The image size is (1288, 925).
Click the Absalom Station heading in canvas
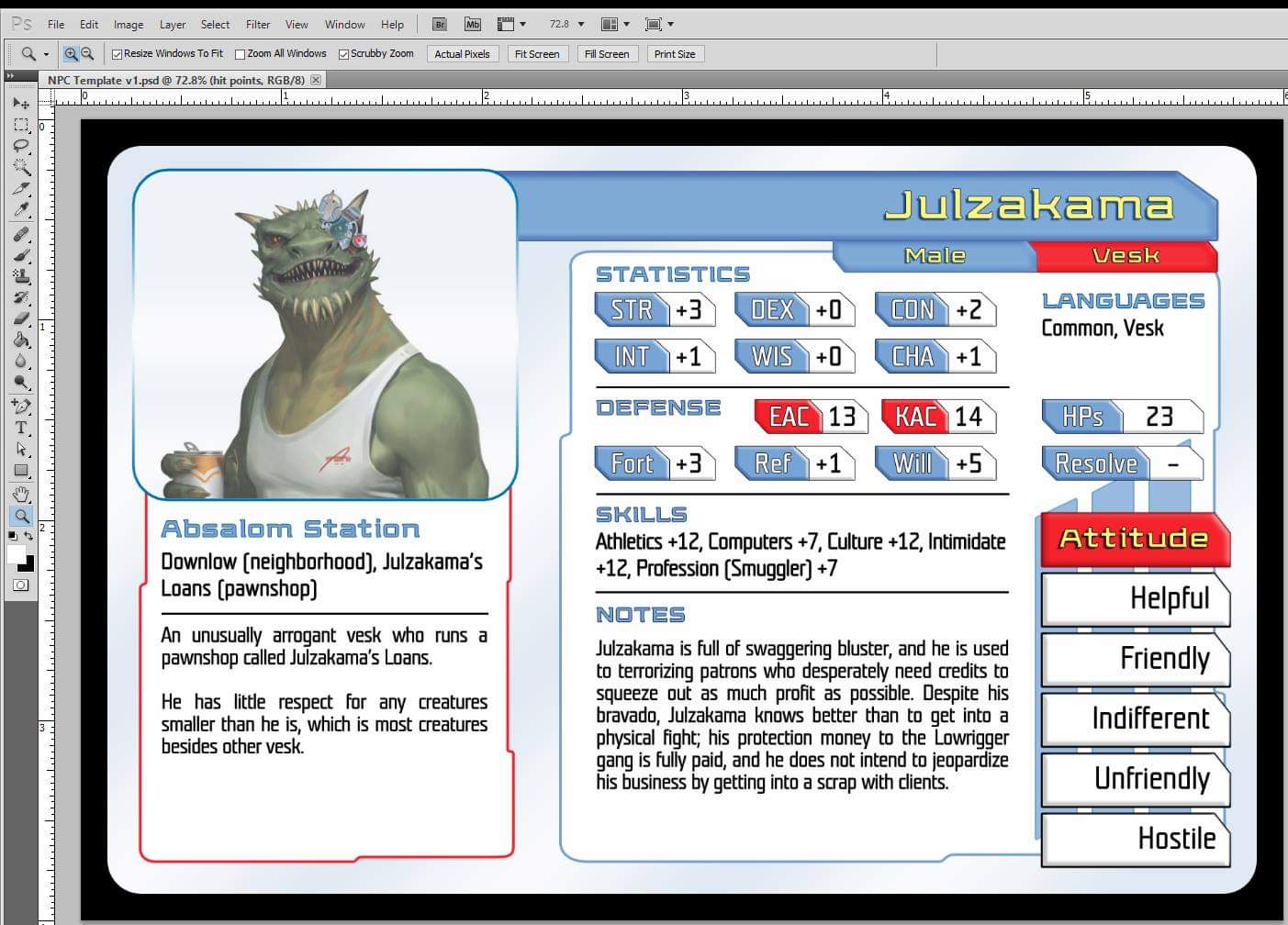pyautogui.click(x=290, y=529)
